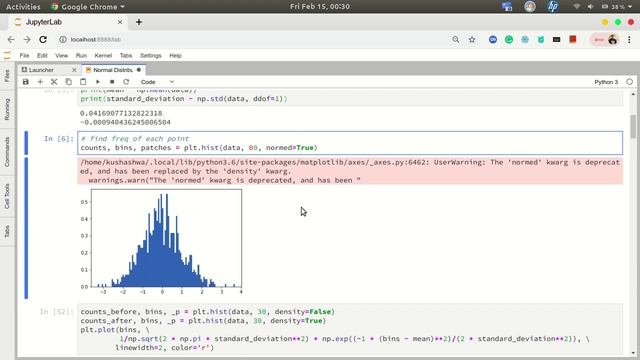The image size is (640, 360).
Task: Open Activities overview
Action: click(23, 7)
